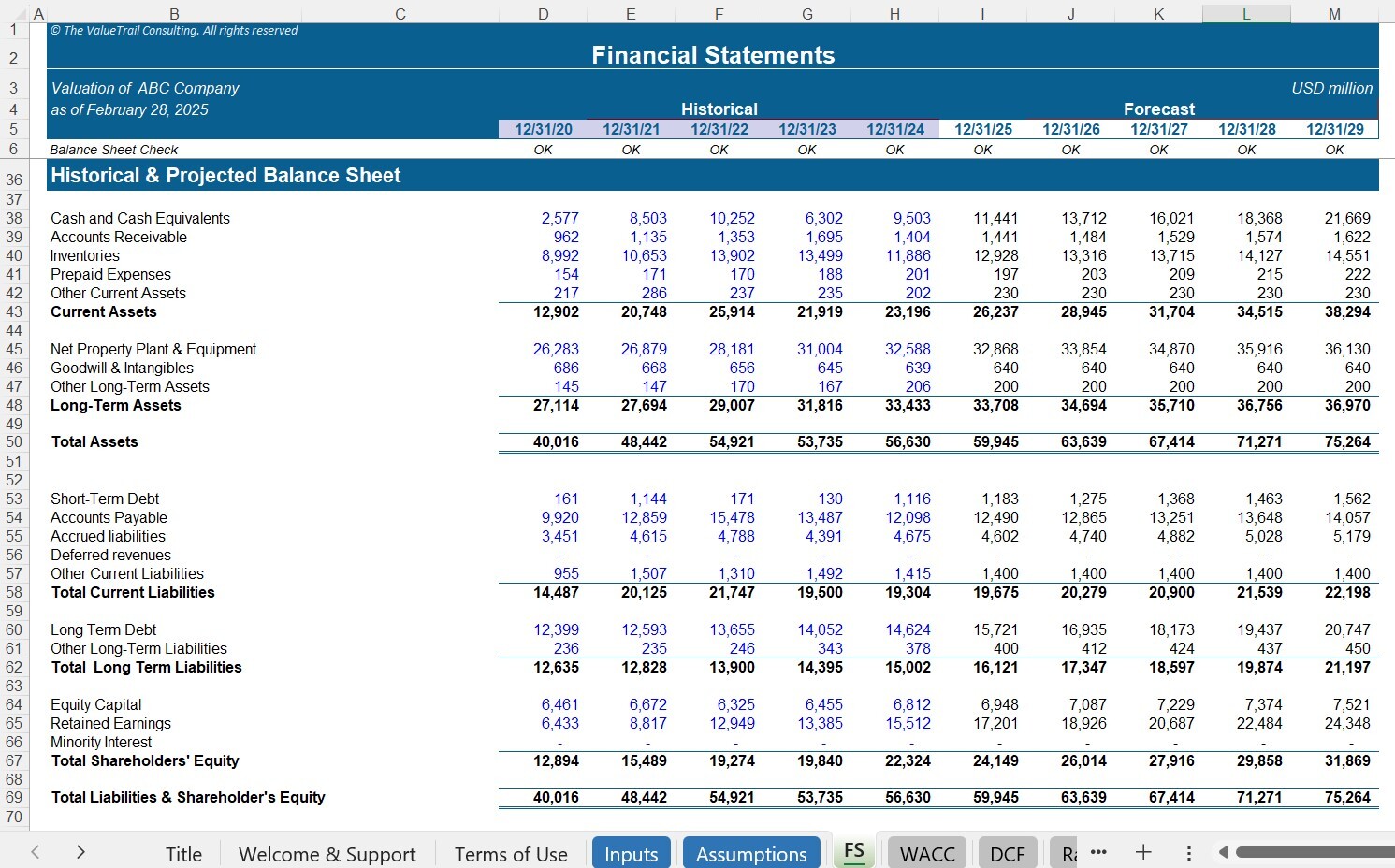Open the Terms of Use sheet
The image size is (1395, 868).
[511, 854]
